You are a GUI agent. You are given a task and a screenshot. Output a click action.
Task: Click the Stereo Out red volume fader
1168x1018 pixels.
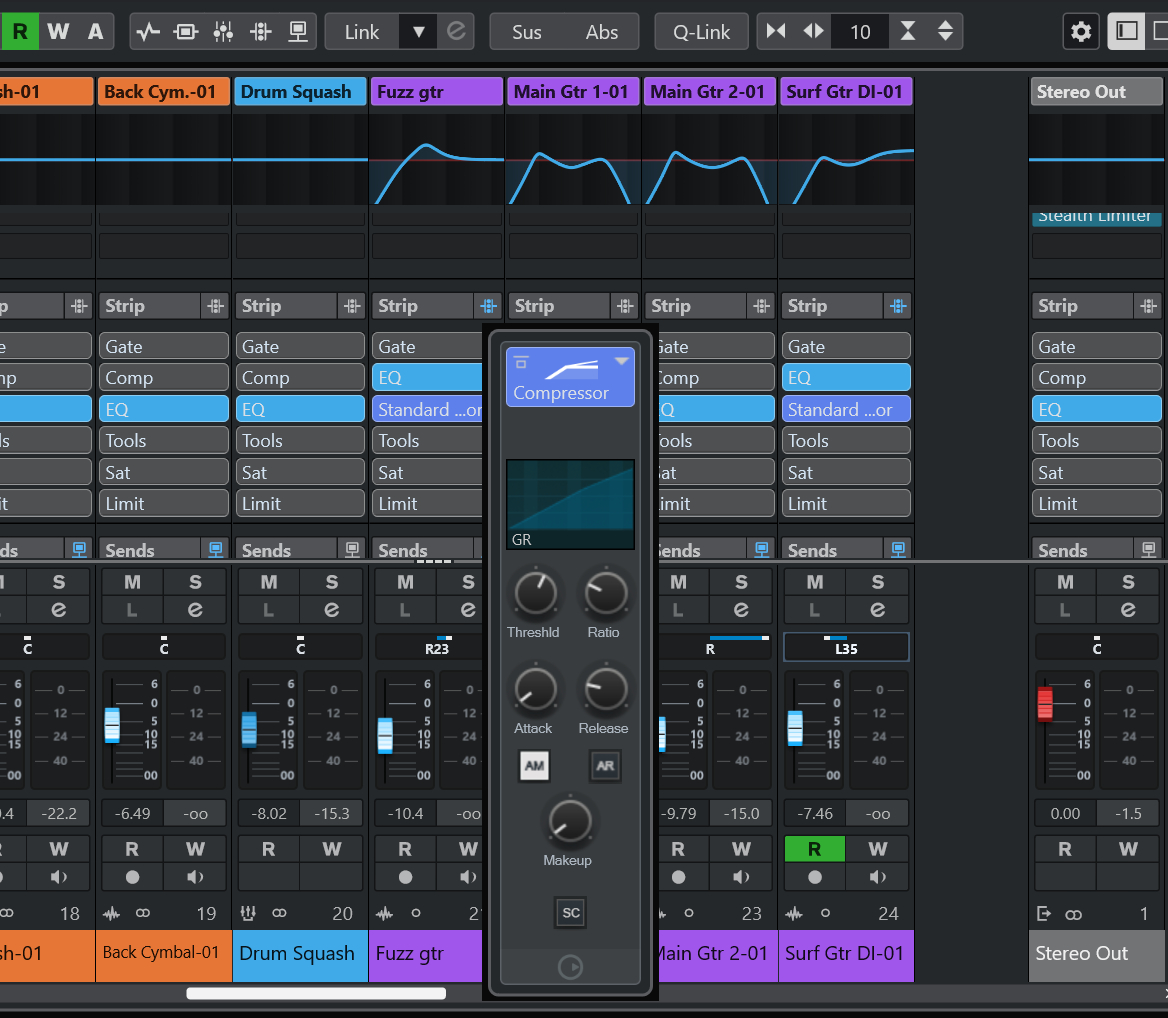pos(1045,703)
